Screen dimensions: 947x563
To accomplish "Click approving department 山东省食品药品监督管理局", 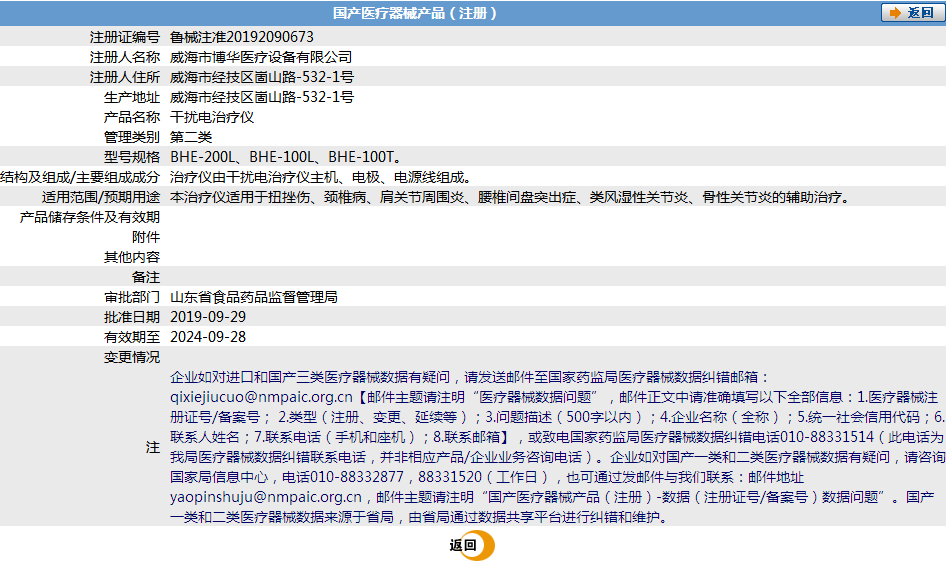I will coord(254,297).
